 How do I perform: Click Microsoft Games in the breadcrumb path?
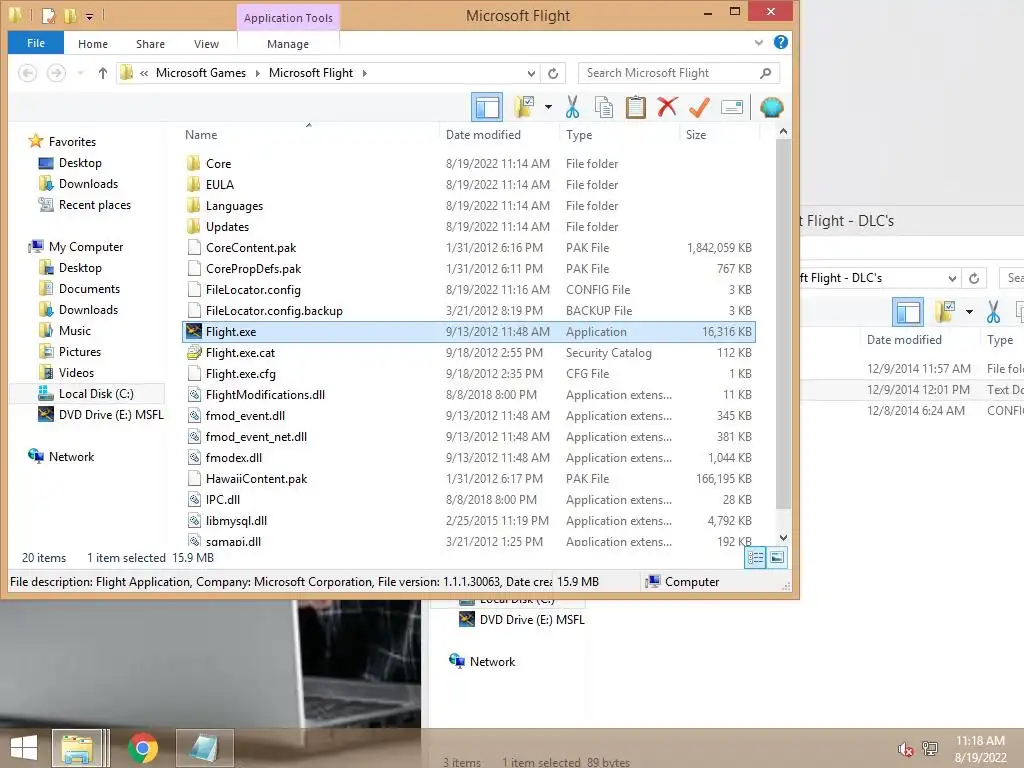201,73
